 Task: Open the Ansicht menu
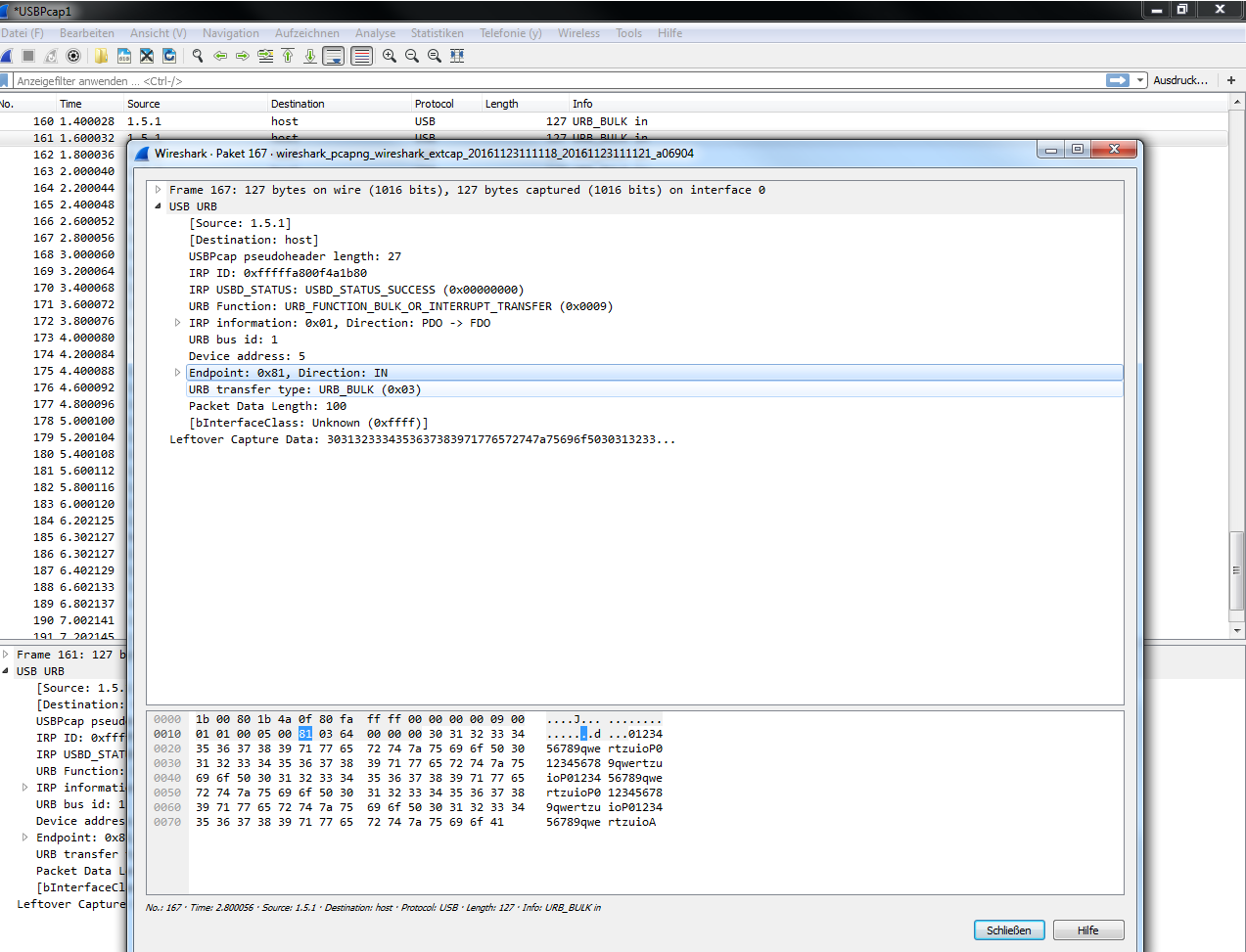tap(159, 33)
